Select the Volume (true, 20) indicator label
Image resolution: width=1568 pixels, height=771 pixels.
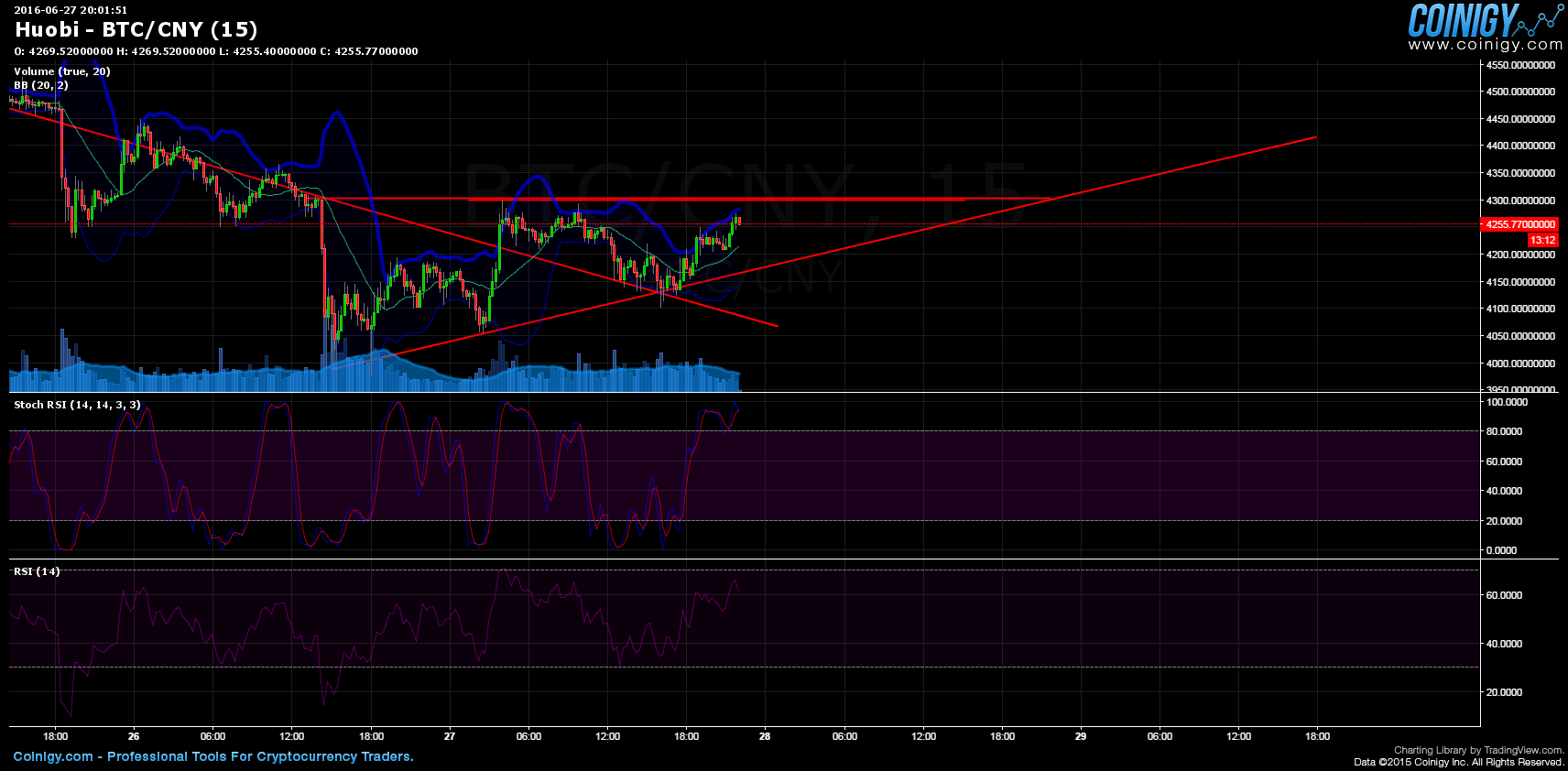click(61, 71)
